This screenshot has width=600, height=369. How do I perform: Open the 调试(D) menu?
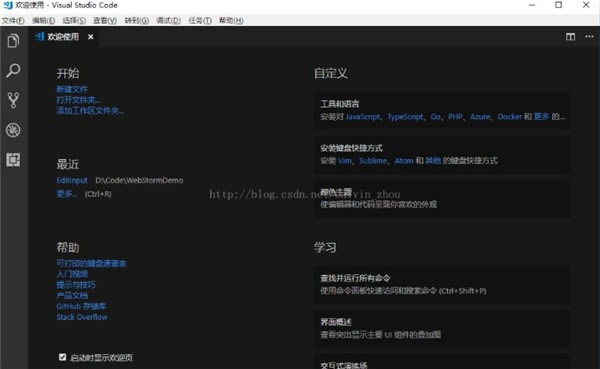pos(168,20)
